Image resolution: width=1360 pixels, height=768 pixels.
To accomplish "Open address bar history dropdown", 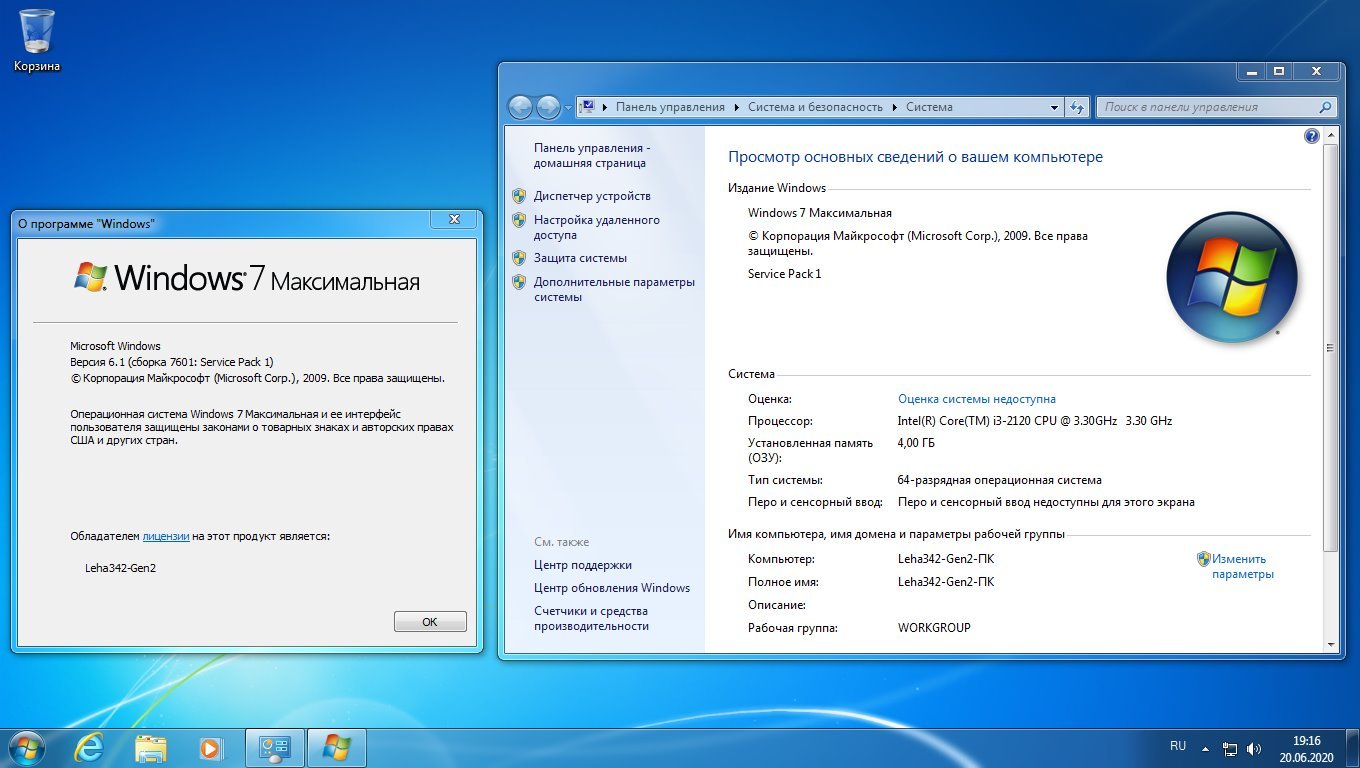I will tap(1054, 107).
